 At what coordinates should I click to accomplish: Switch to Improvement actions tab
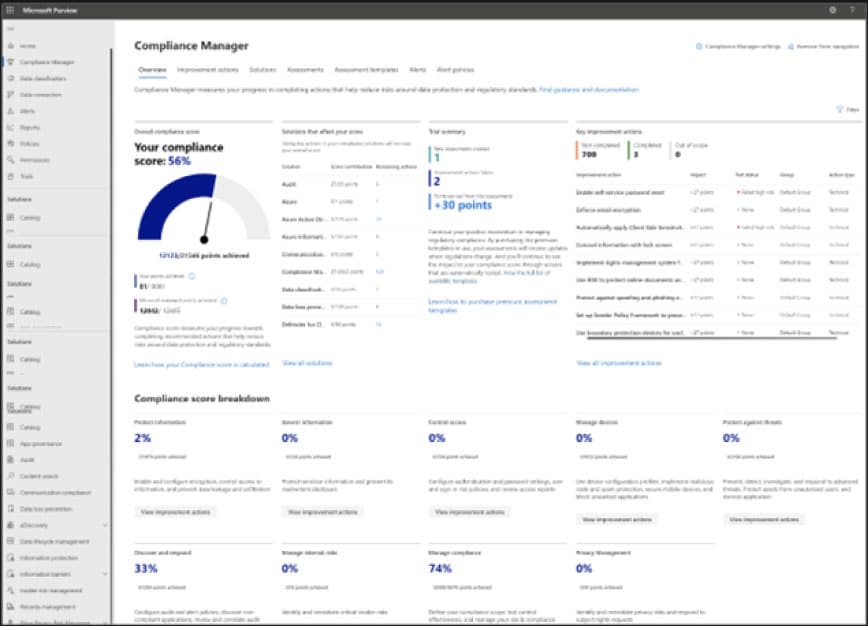pyautogui.click(x=208, y=70)
